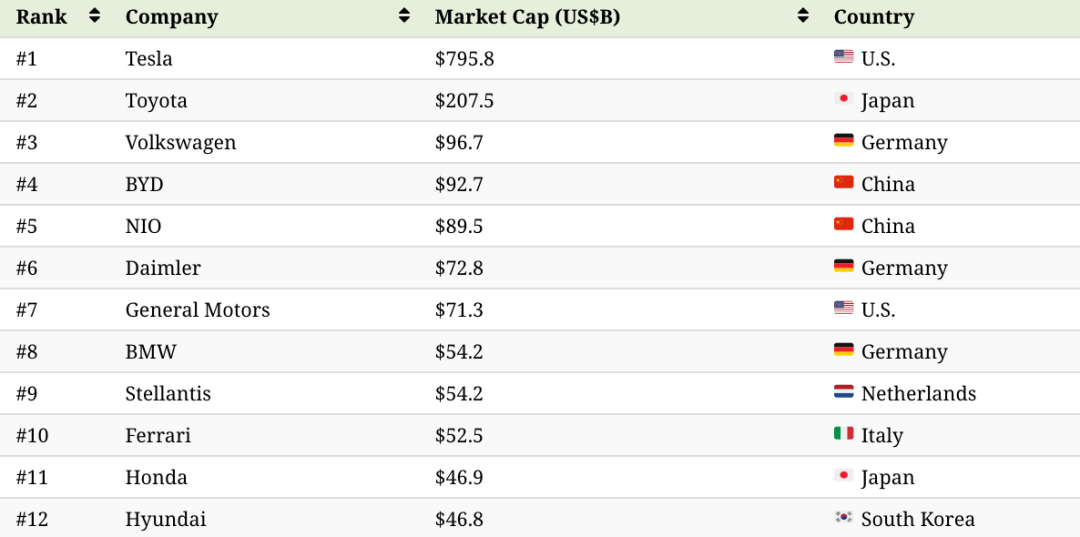The height and width of the screenshot is (537, 1080).
Task: Click the Tesla company name
Action: 148,59
